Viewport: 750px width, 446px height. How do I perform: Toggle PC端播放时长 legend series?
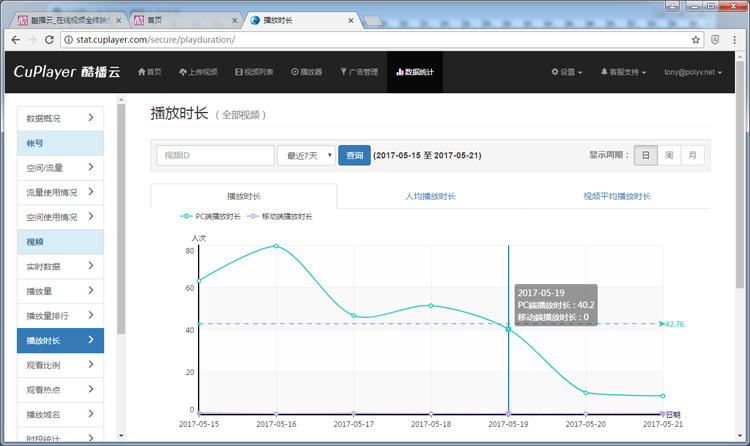211,216
